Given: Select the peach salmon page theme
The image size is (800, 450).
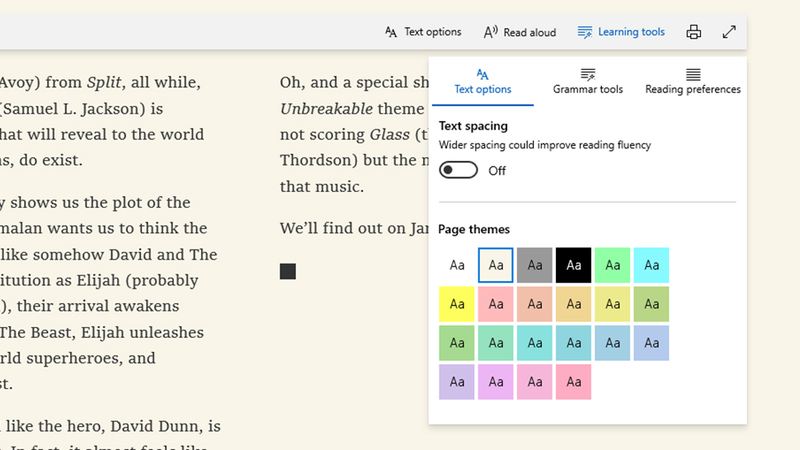Looking at the screenshot, I should (x=534, y=304).
